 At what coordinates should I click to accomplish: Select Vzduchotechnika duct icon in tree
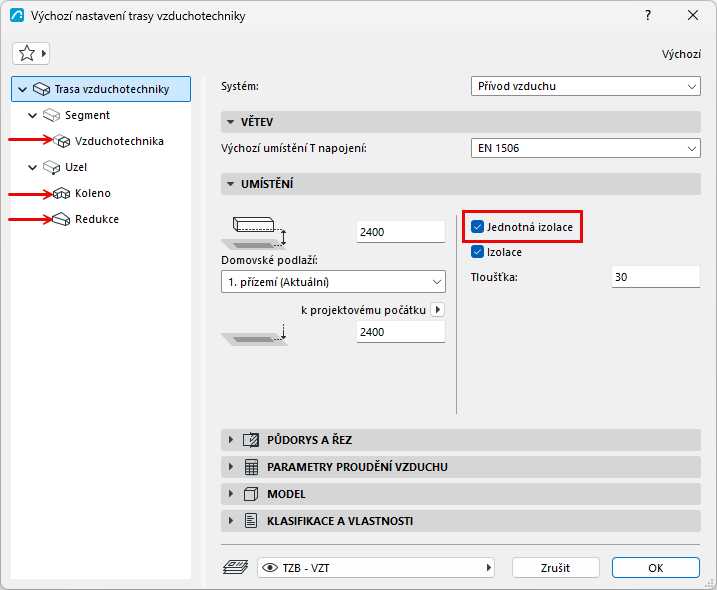[62, 141]
